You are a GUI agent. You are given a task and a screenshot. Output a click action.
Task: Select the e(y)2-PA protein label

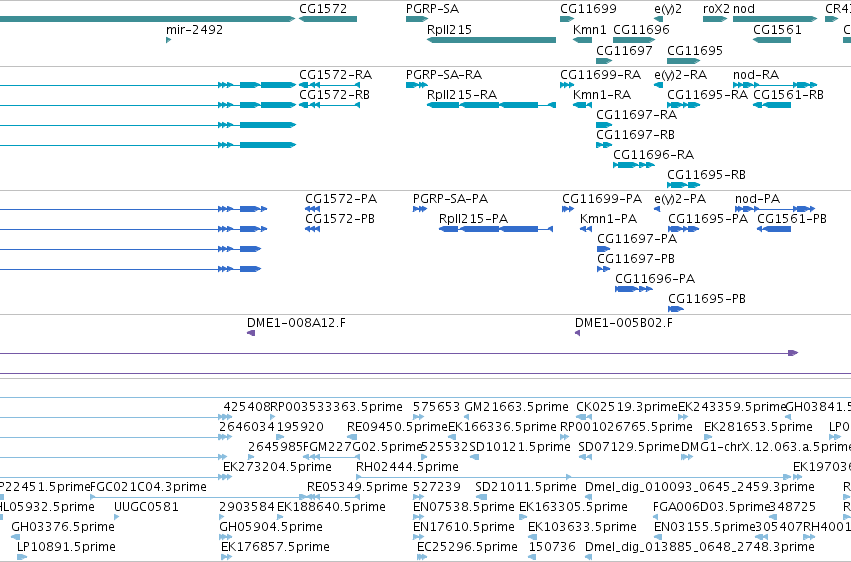(680, 199)
